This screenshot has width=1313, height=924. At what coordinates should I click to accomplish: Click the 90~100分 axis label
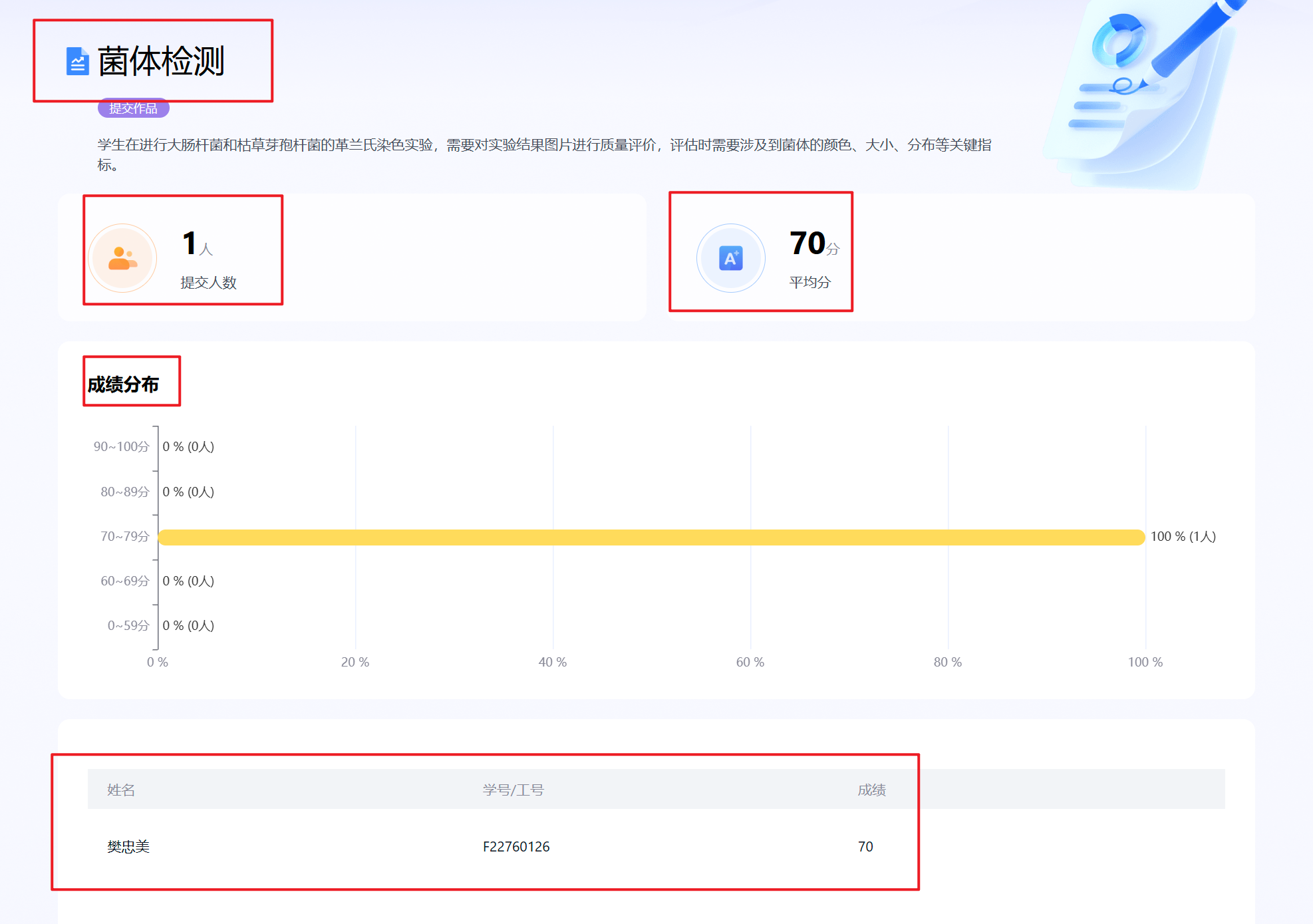tap(121, 446)
